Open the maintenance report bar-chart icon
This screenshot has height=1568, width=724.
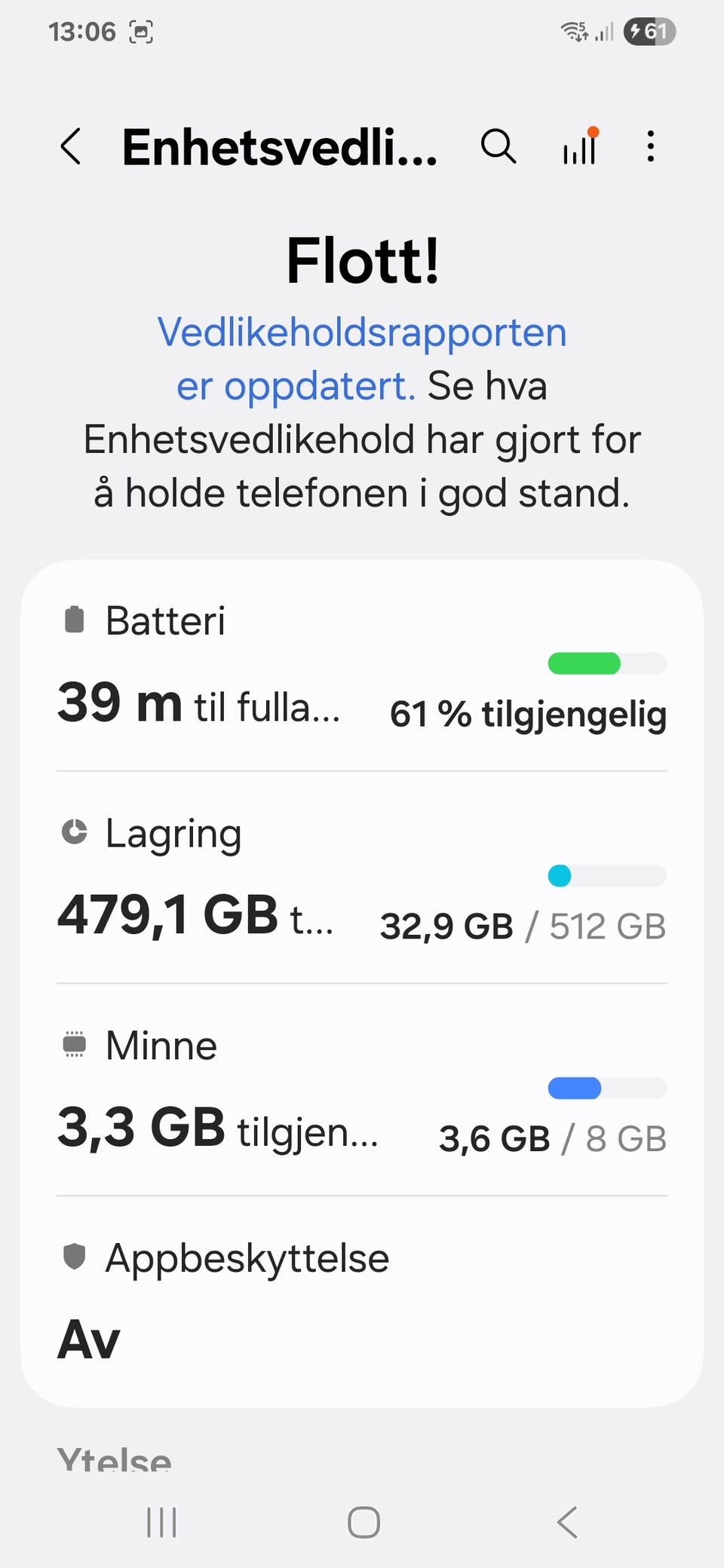(x=581, y=145)
